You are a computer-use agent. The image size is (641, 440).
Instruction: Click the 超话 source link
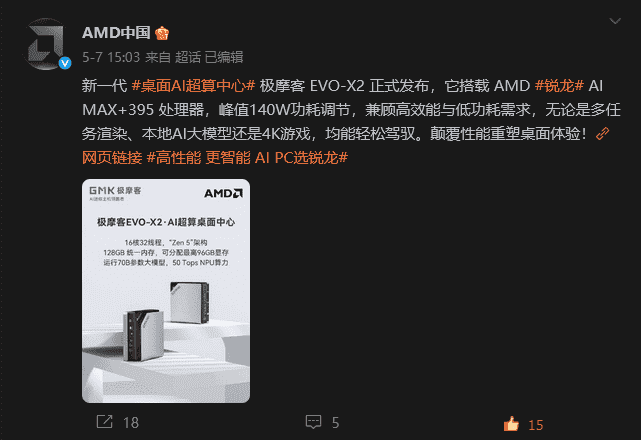coord(188,57)
